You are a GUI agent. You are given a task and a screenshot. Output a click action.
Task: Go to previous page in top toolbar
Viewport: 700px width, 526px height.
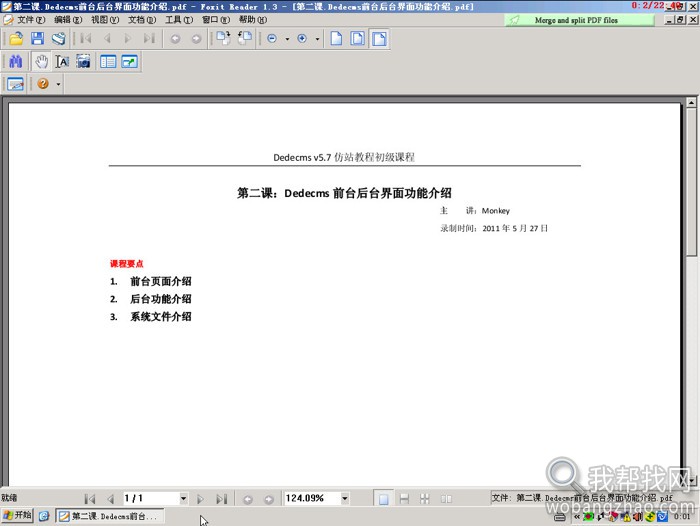pyautogui.click(x=107, y=39)
